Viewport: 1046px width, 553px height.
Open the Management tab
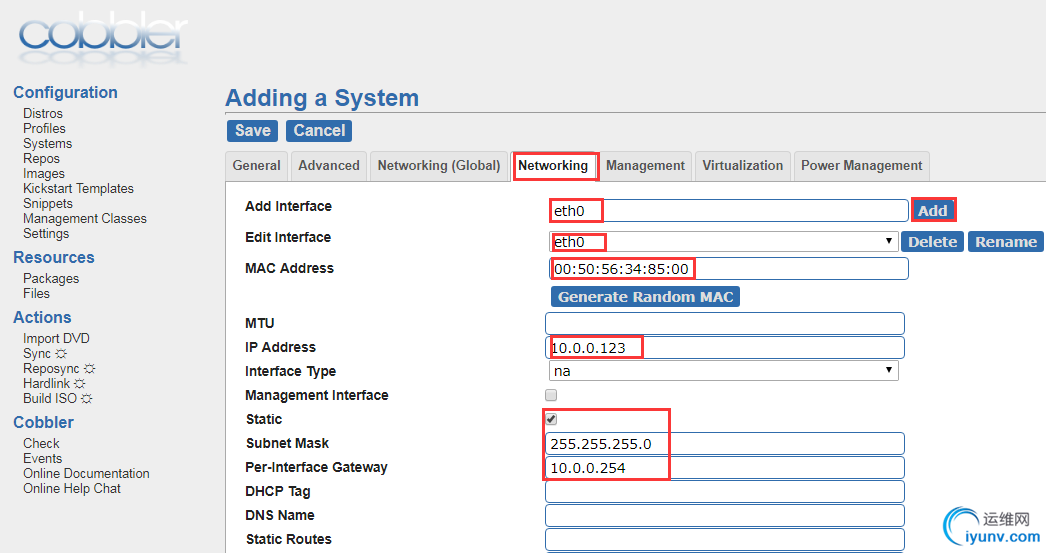pos(645,165)
